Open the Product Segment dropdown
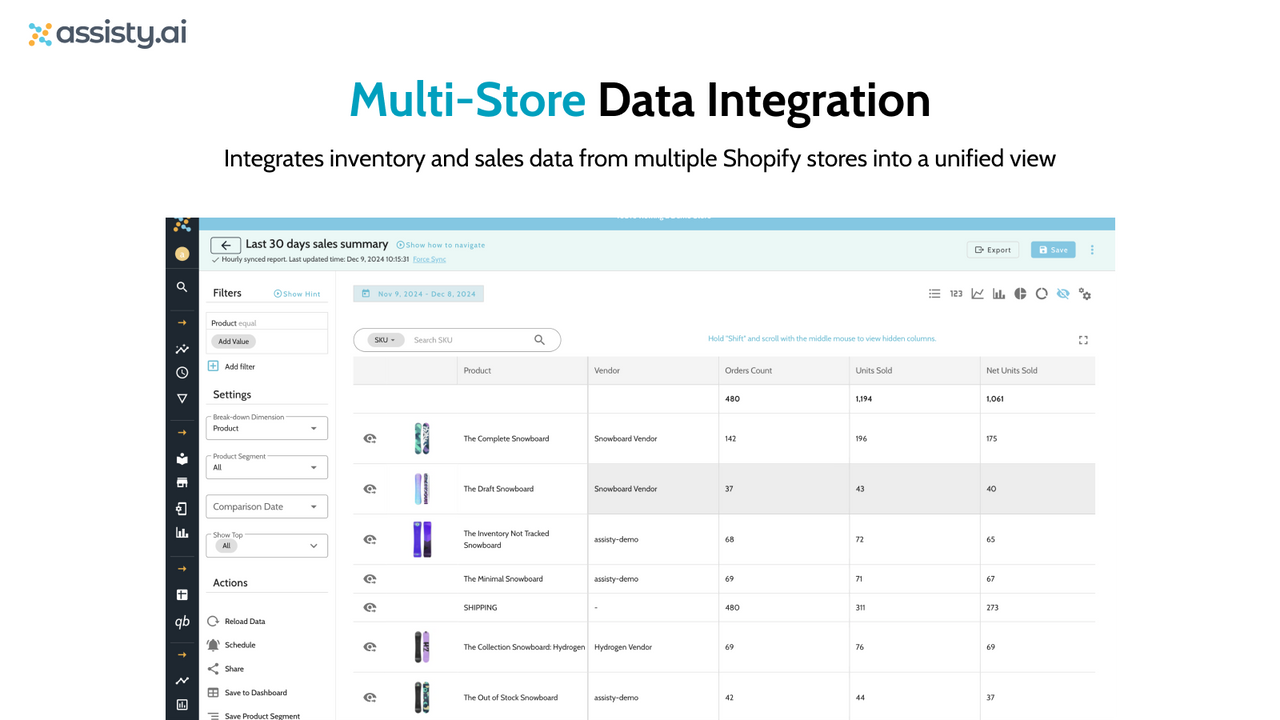Screen dimensions: 1280x720 [267, 467]
